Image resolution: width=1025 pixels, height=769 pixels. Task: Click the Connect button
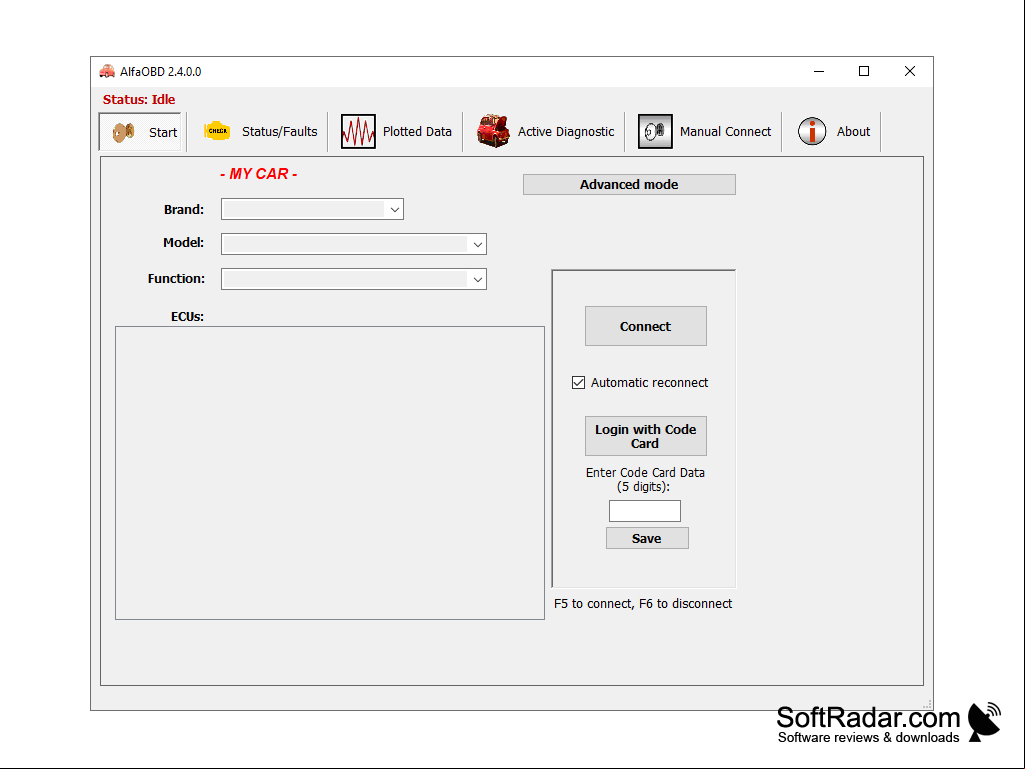click(x=645, y=326)
